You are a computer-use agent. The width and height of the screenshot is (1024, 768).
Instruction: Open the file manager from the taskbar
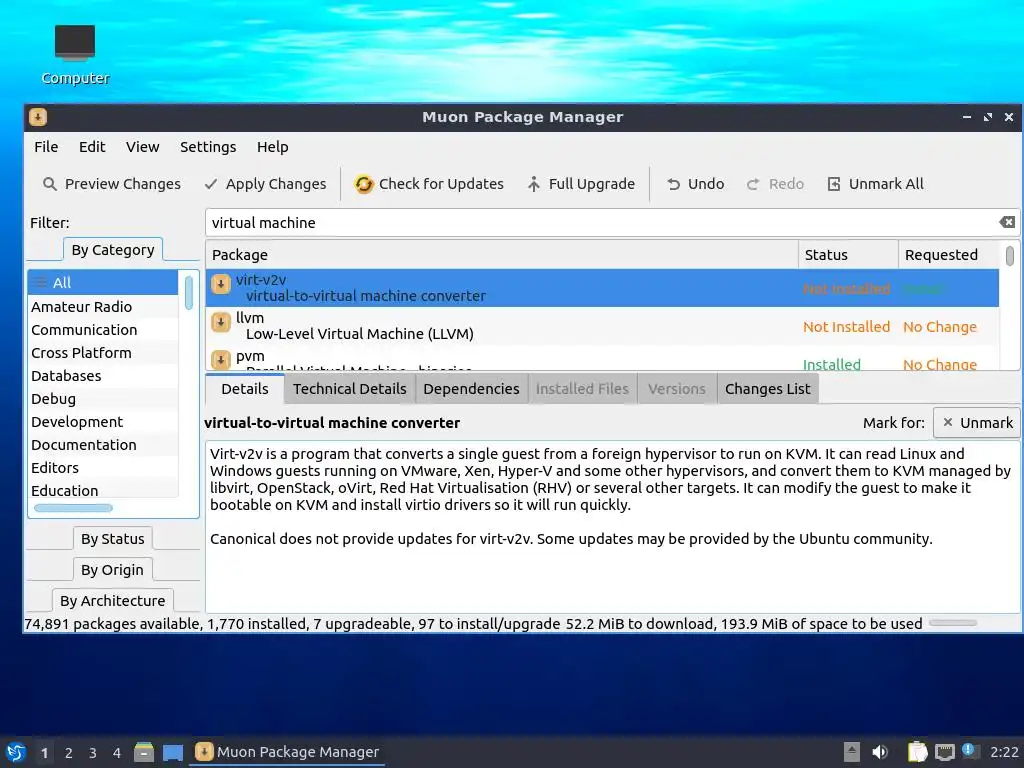click(144, 752)
